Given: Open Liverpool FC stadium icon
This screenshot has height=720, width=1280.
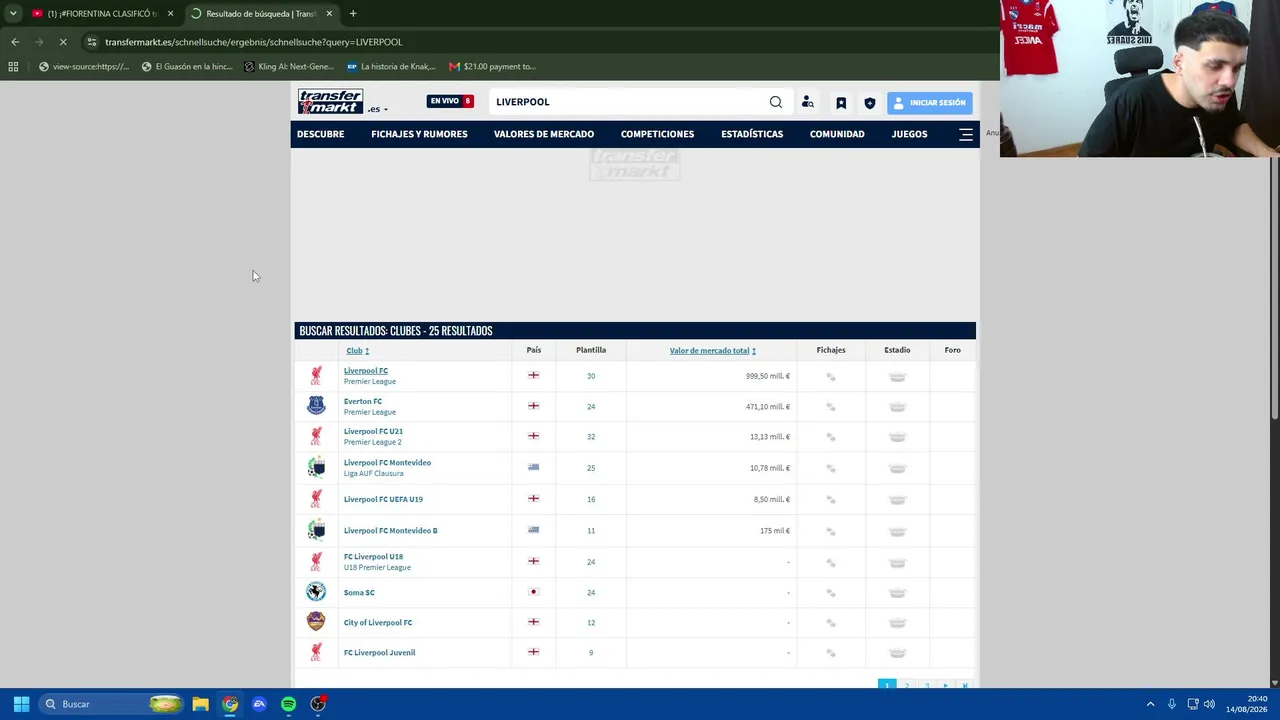Looking at the screenshot, I should click(x=897, y=377).
